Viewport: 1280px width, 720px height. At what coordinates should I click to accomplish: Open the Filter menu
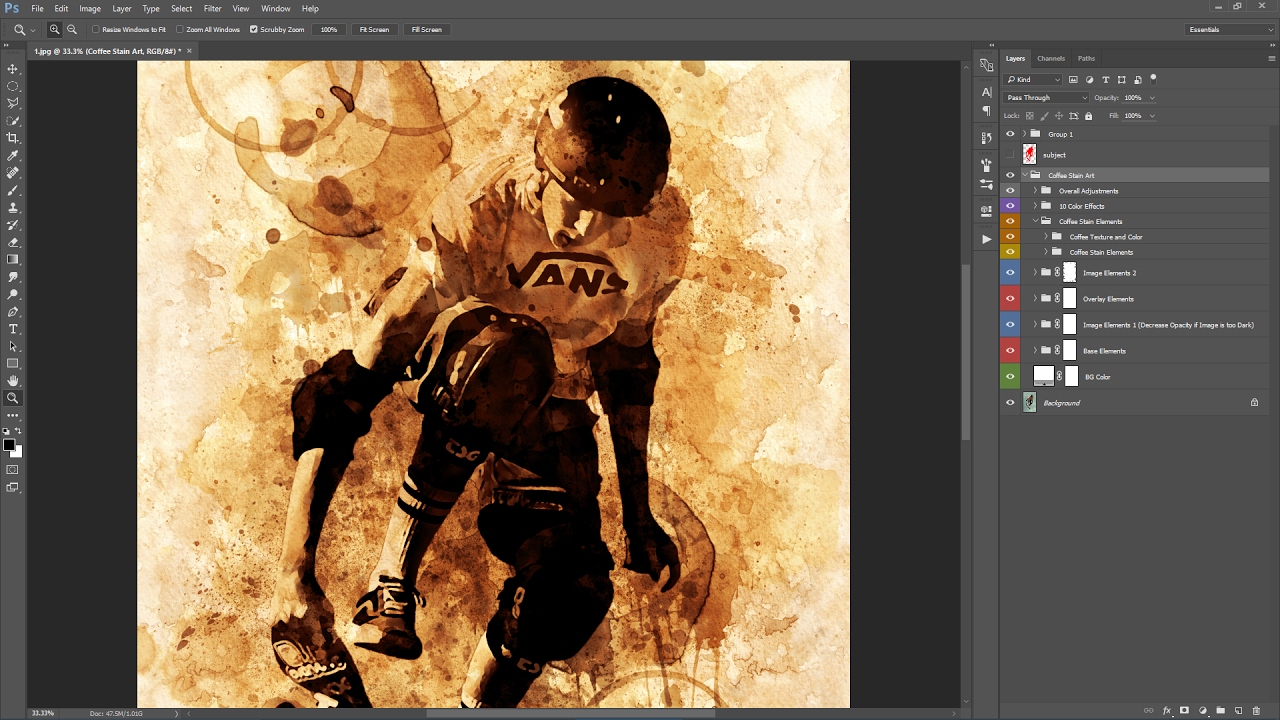pos(212,9)
